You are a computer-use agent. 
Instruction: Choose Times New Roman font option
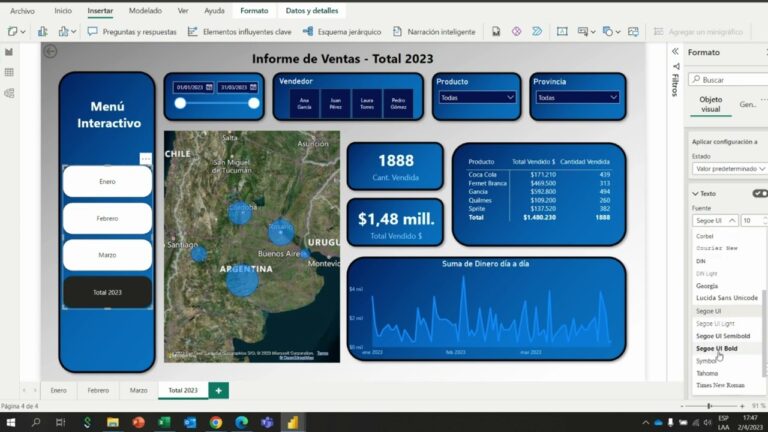[x=720, y=385]
